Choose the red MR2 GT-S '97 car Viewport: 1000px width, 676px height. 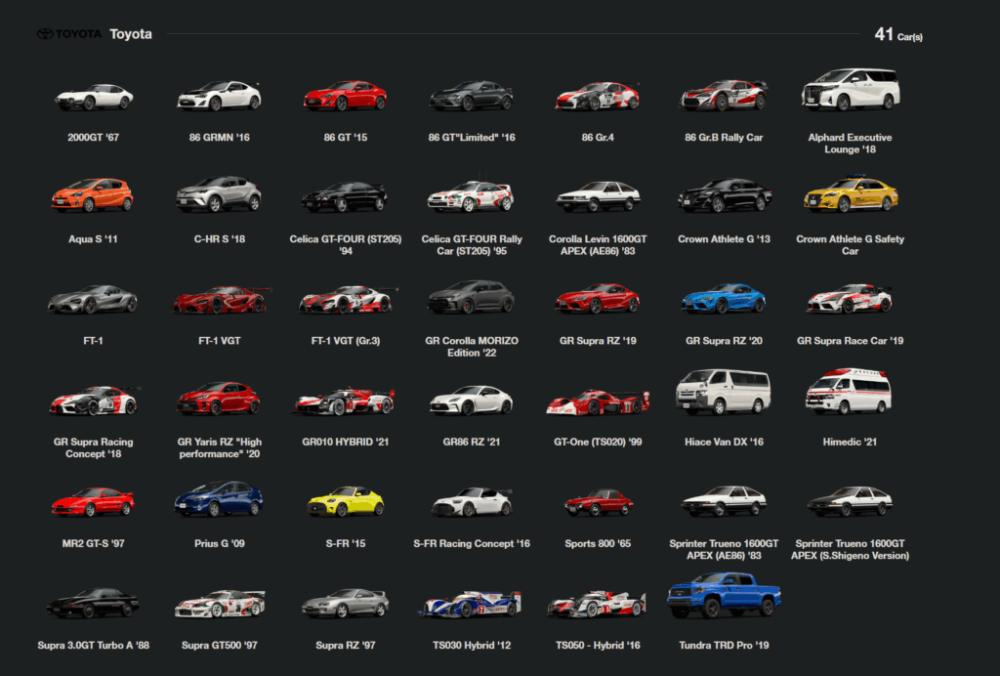pyautogui.click(x=93, y=501)
